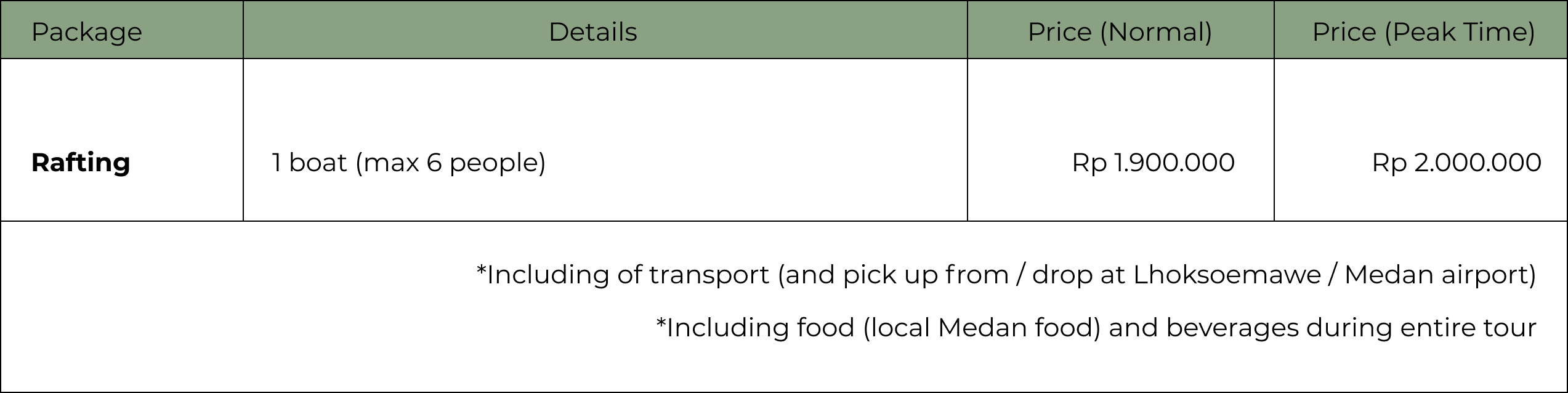Click the "drop at" text in the note
1568x393 pixels.
coord(1078,275)
